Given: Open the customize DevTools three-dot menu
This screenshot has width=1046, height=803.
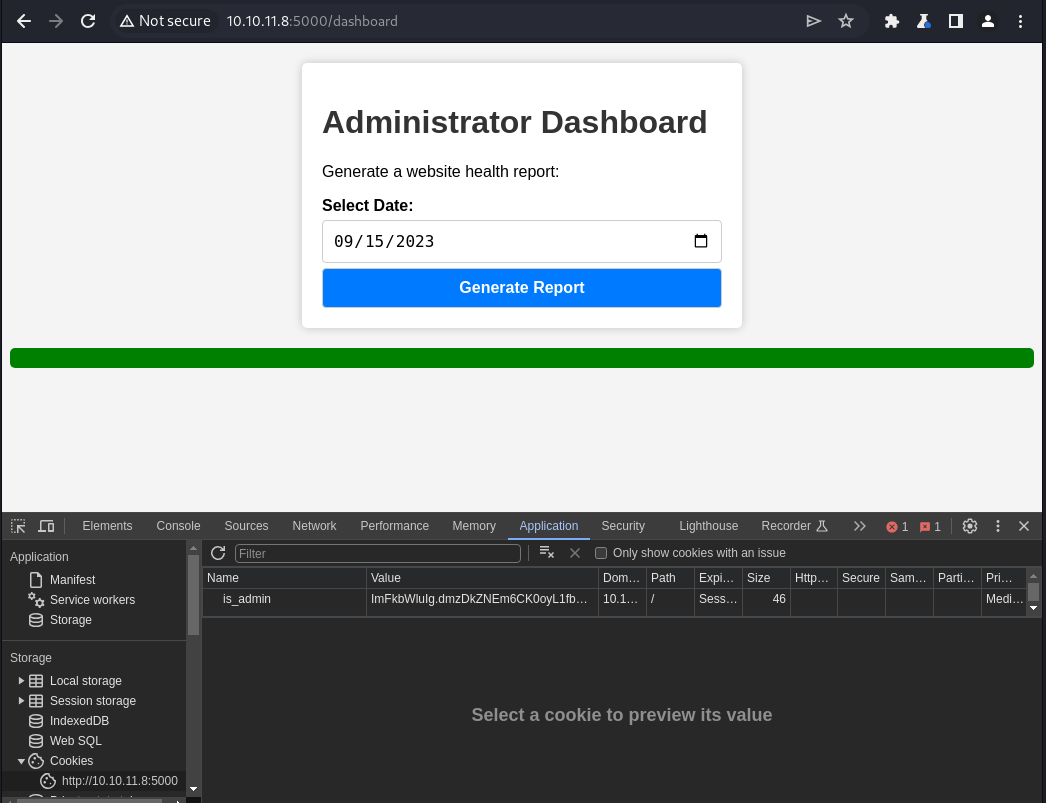Looking at the screenshot, I should 997,525.
